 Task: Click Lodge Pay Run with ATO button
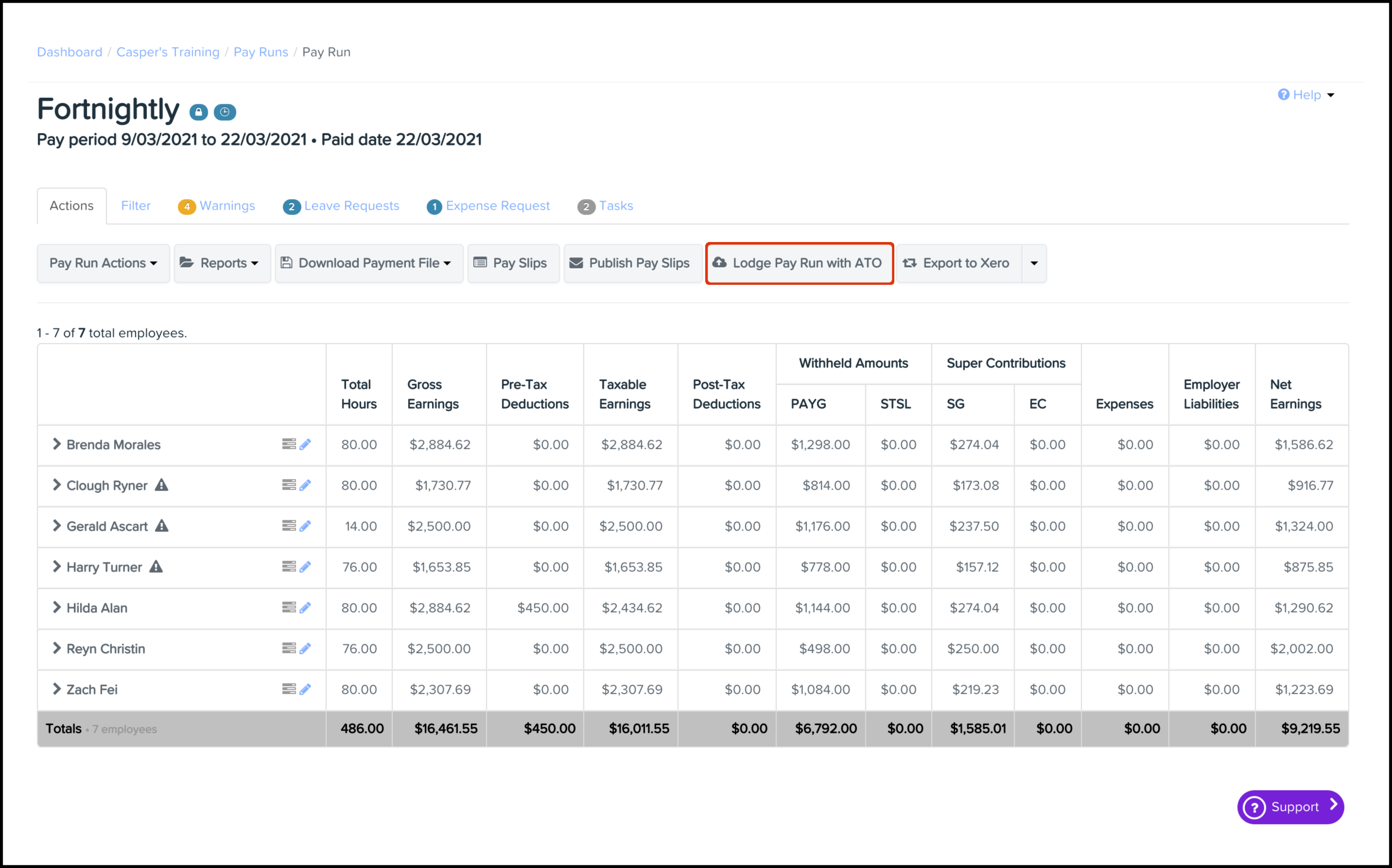pyautogui.click(x=799, y=263)
